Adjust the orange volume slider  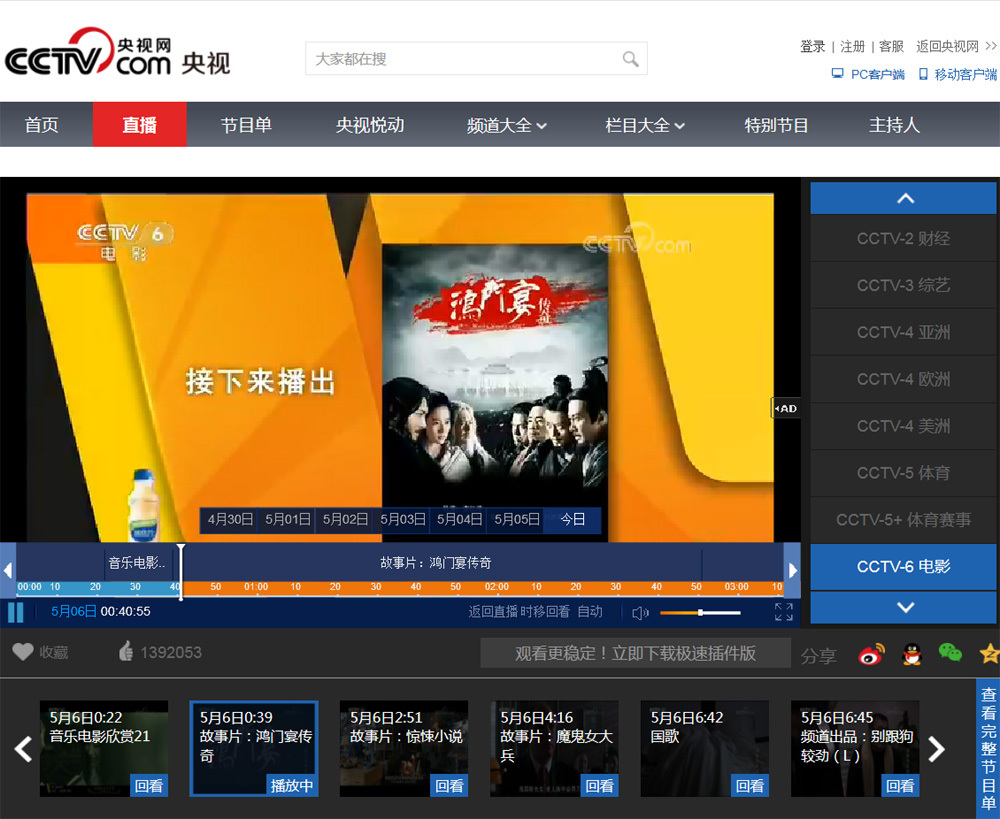click(x=700, y=612)
